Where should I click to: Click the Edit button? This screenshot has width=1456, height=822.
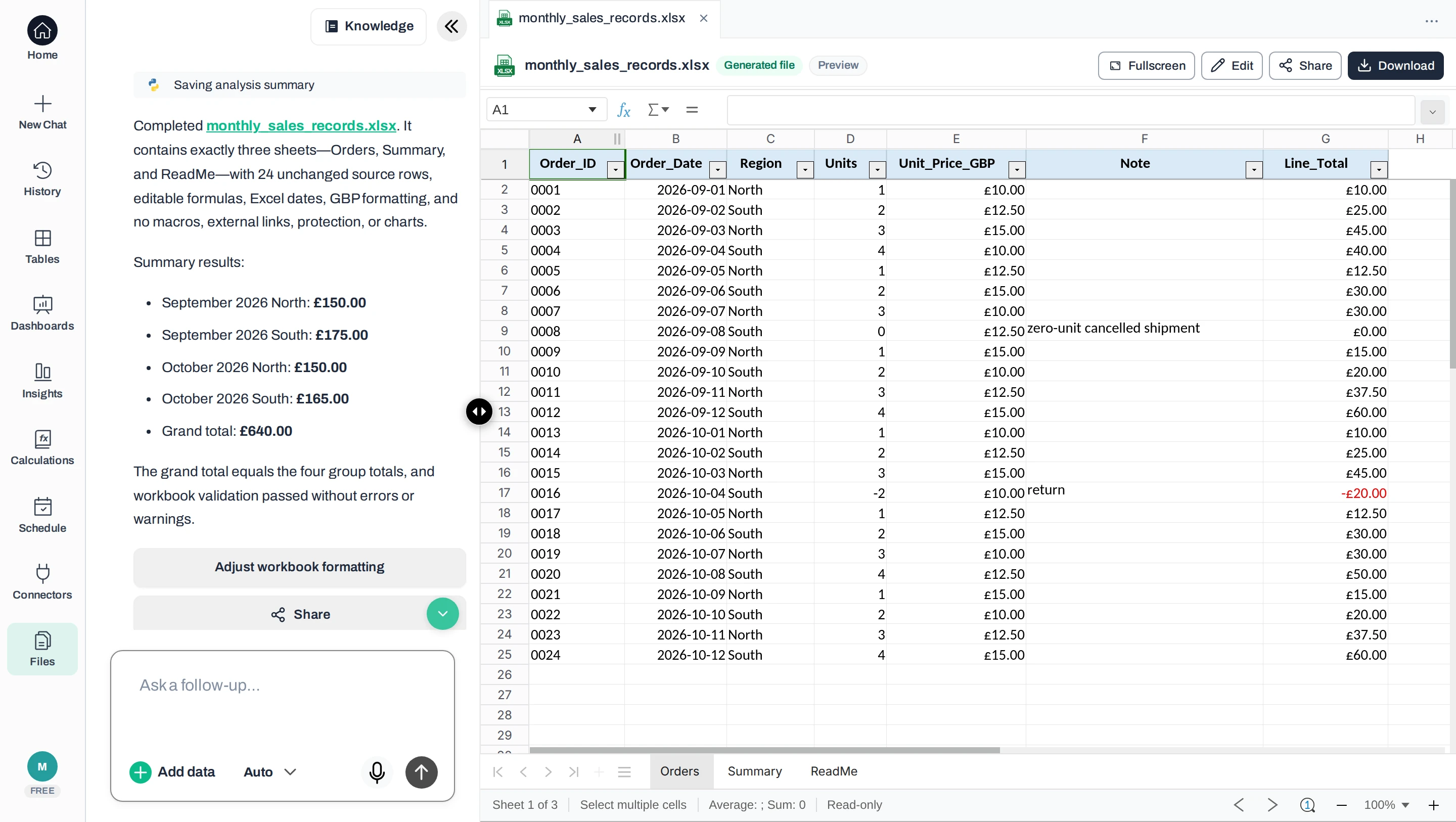(1232, 66)
